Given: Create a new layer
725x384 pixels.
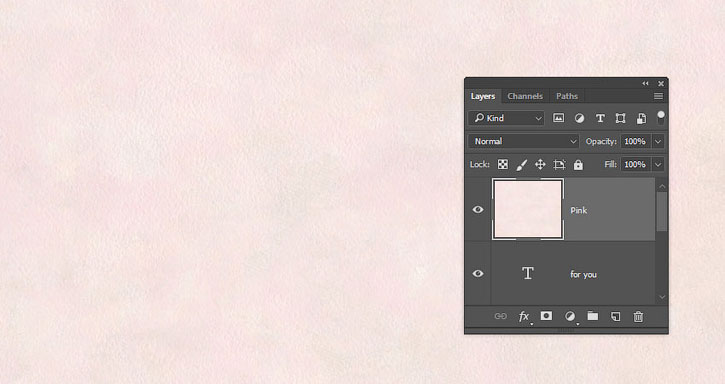Looking at the screenshot, I should [x=615, y=316].
